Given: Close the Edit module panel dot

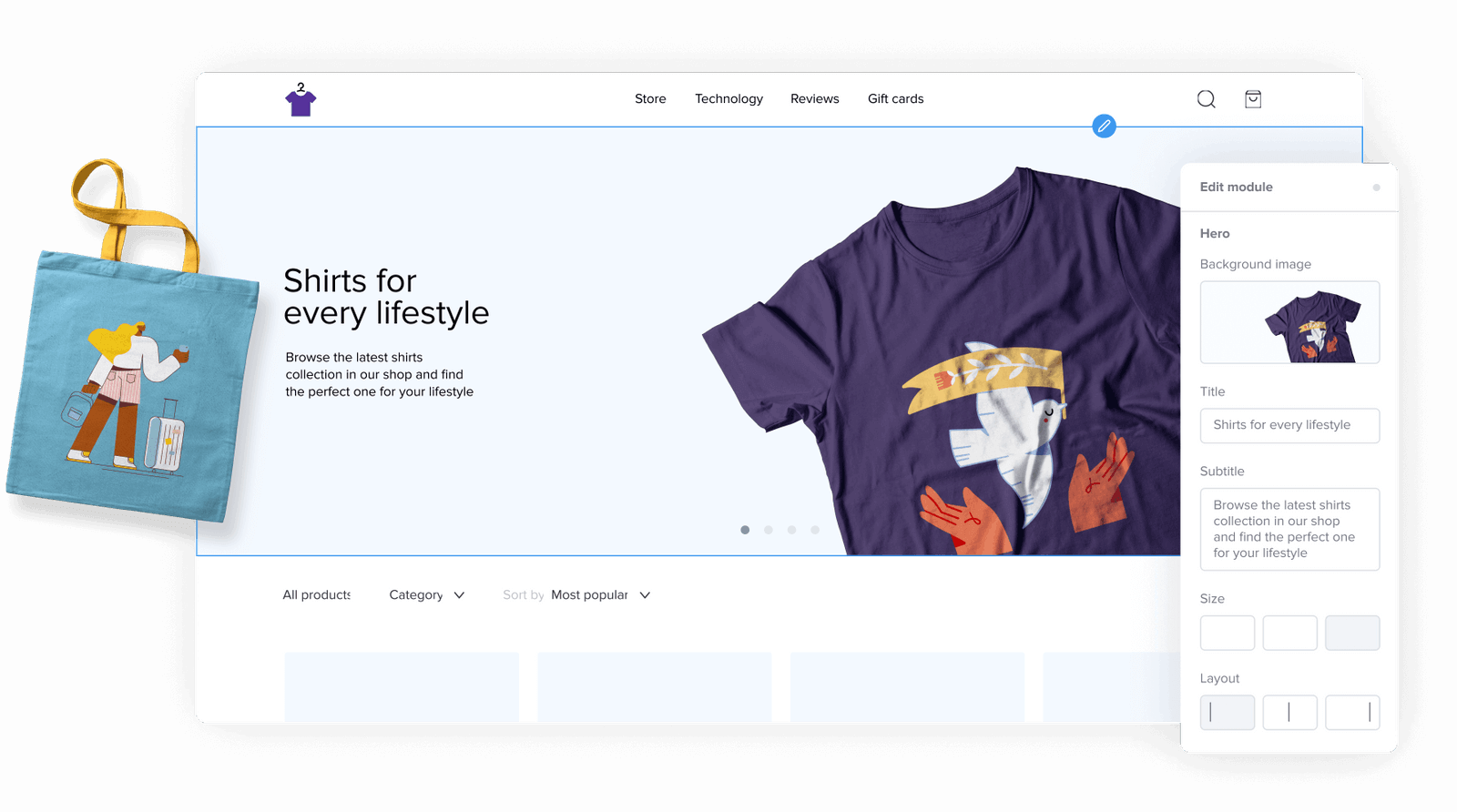Looking at the screenshot, I should (1376, 188).
